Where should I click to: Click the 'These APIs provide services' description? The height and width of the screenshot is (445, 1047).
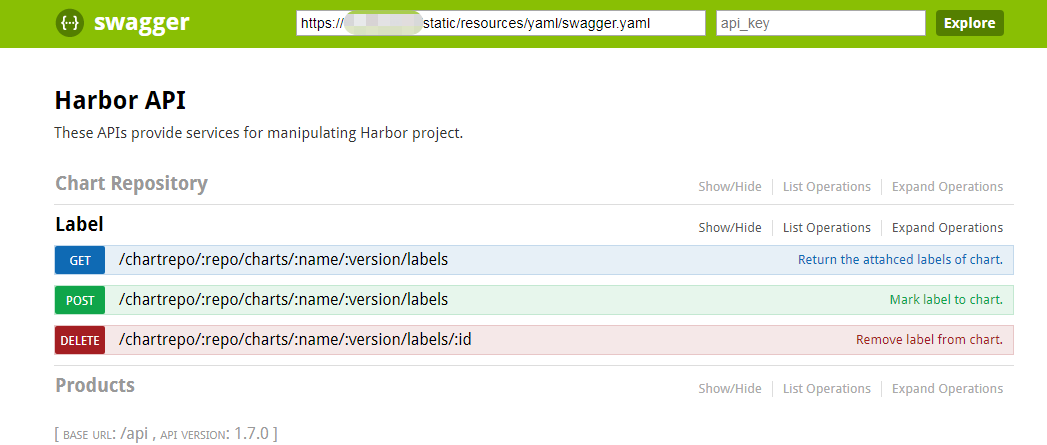pyautogui.click(x=258, y=133)
